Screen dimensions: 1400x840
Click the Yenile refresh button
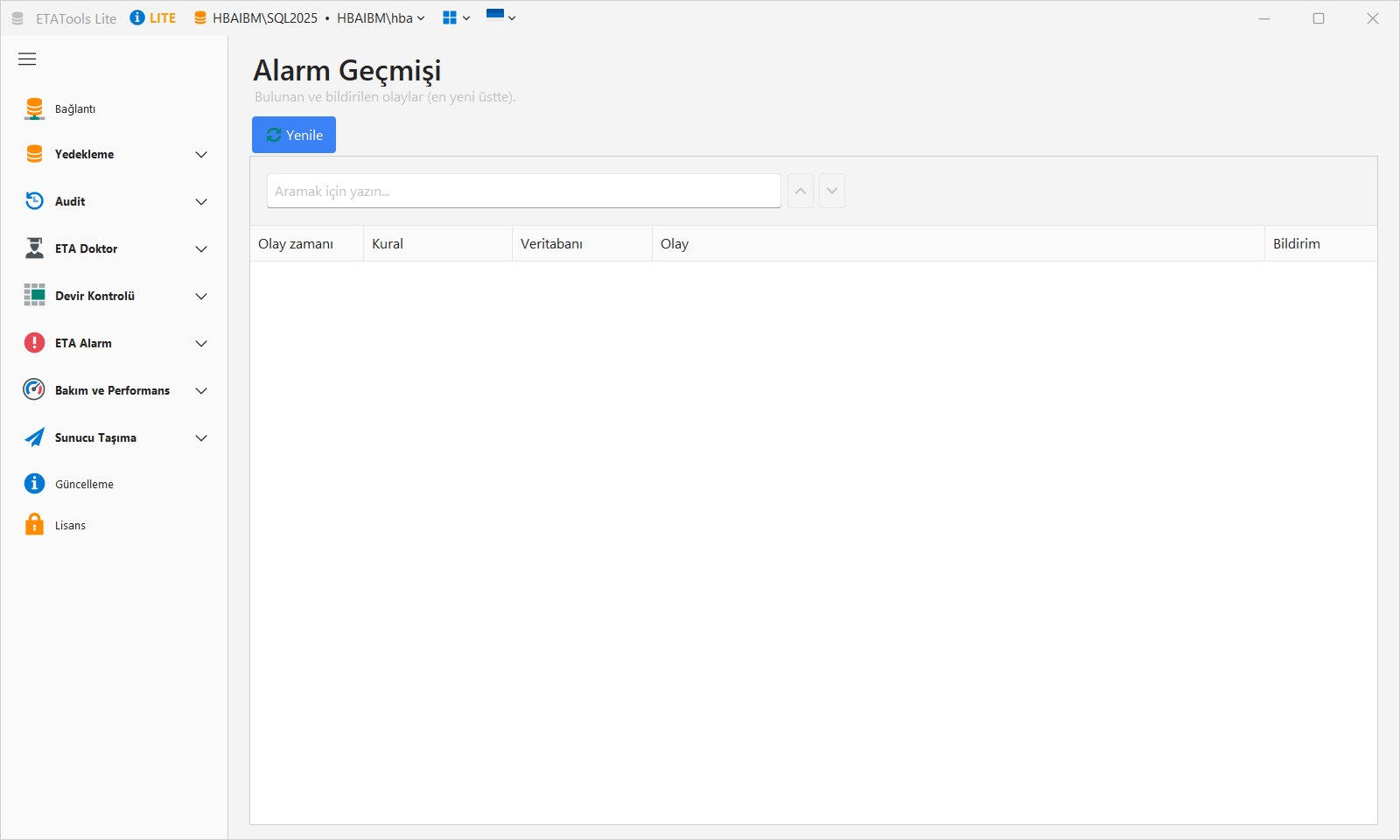click(x=294, y=135)
